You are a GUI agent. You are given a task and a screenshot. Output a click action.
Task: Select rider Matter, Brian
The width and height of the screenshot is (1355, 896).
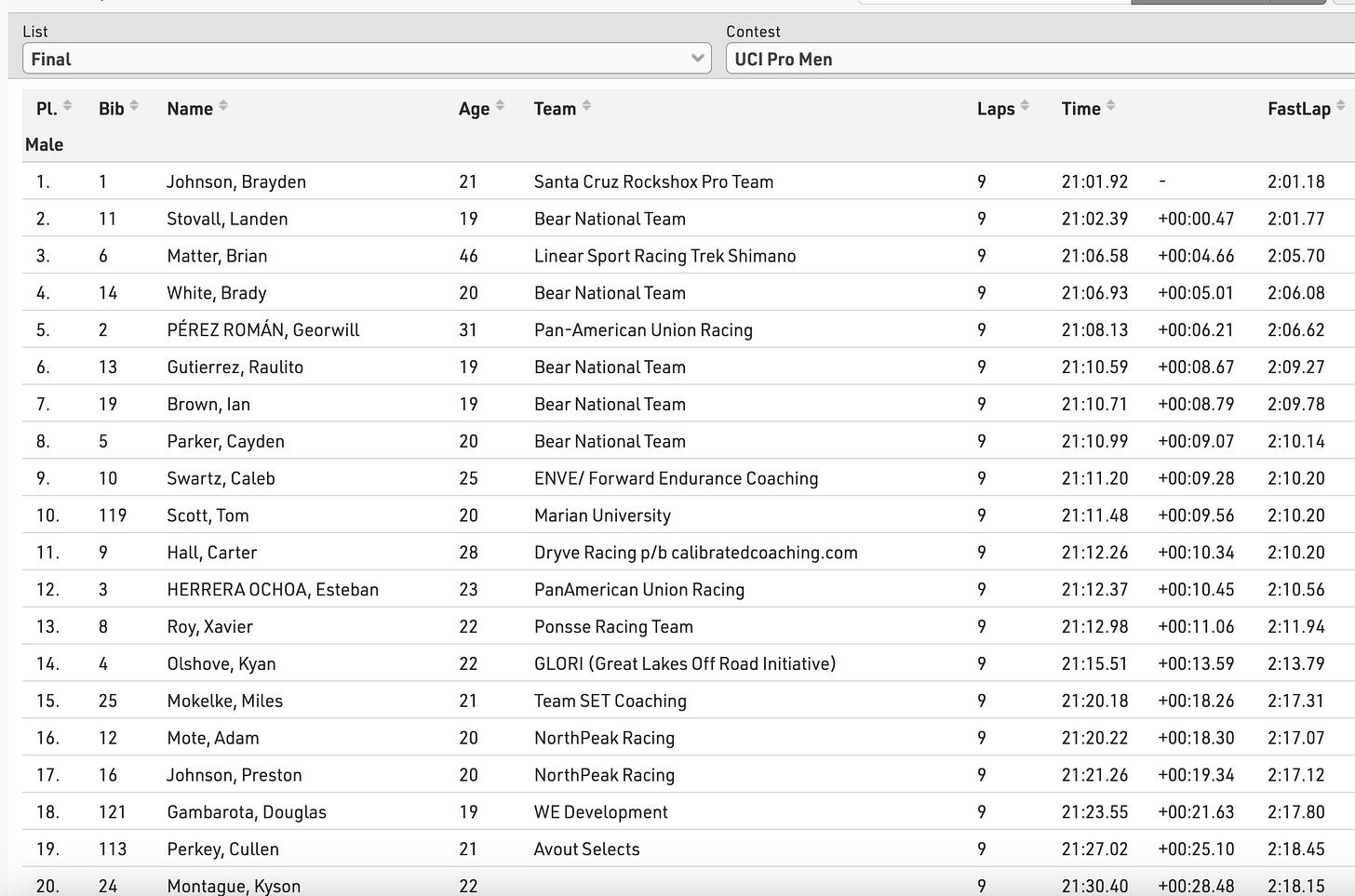pos(217,256)
